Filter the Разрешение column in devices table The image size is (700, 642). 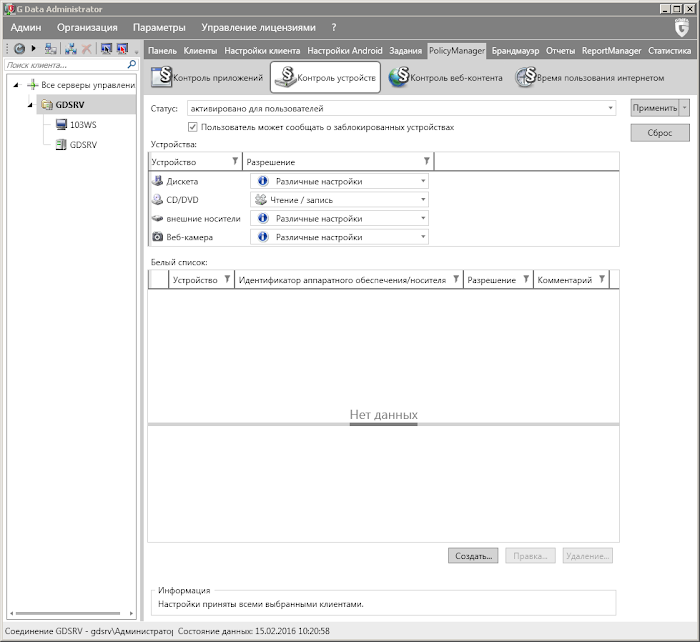coord(426,161)
